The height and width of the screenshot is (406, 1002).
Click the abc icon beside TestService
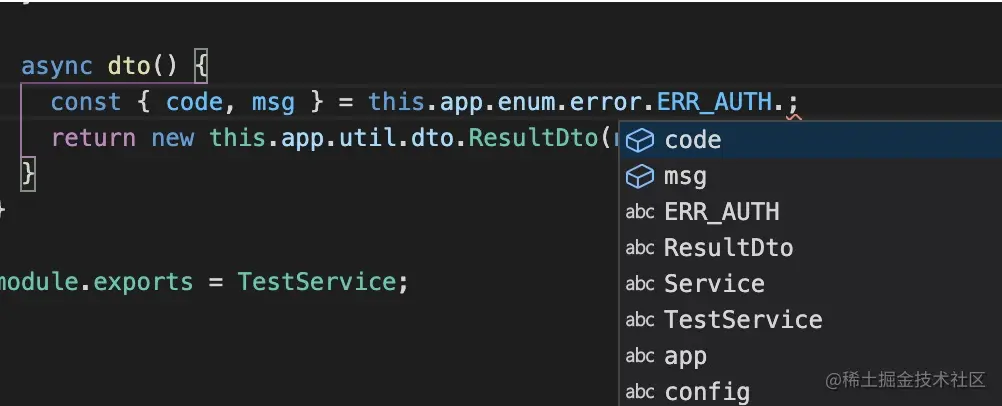pos(640,320)
